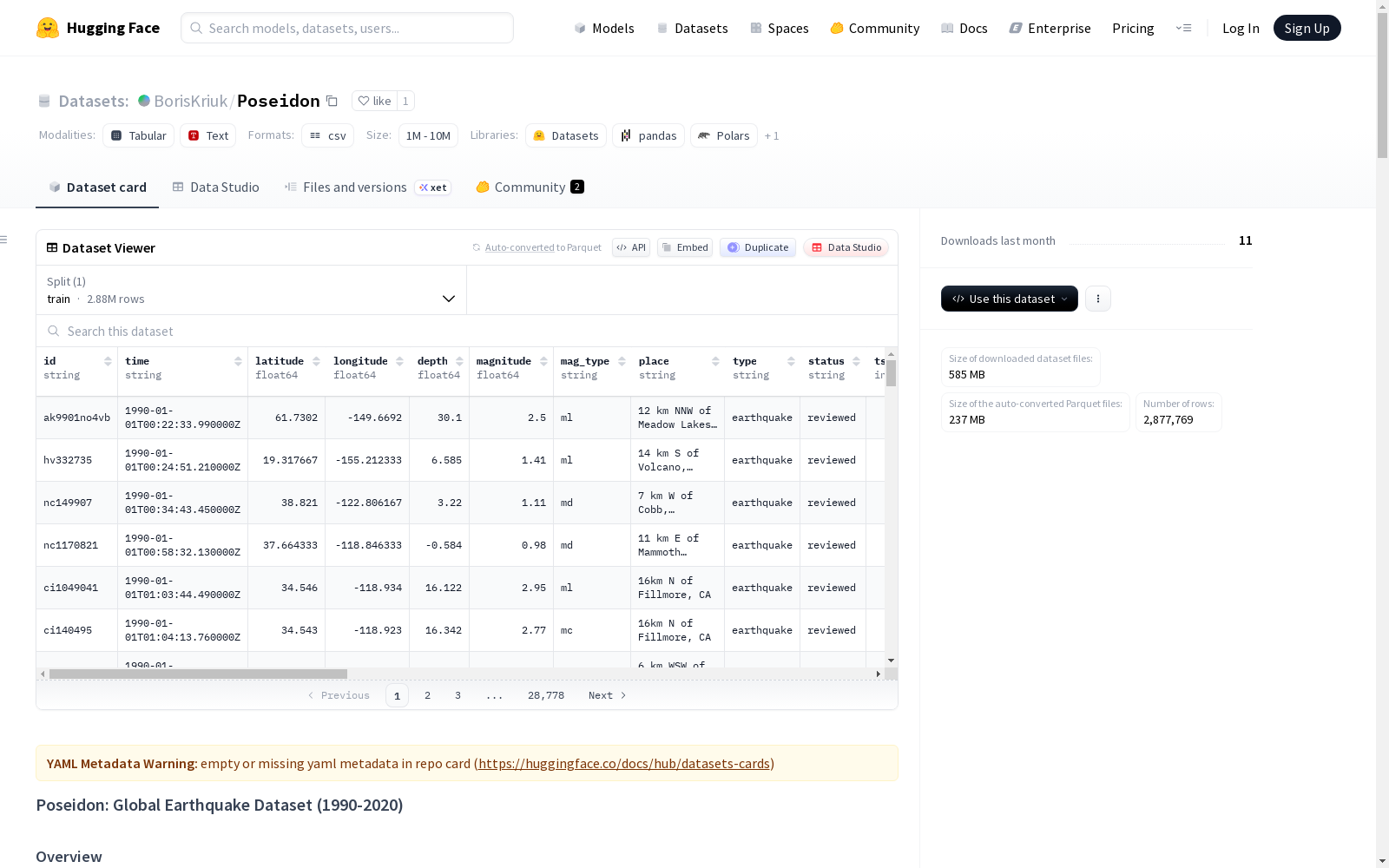1389x868 pixels.
Task: Open the Community tab
Action: coord(530,187)
